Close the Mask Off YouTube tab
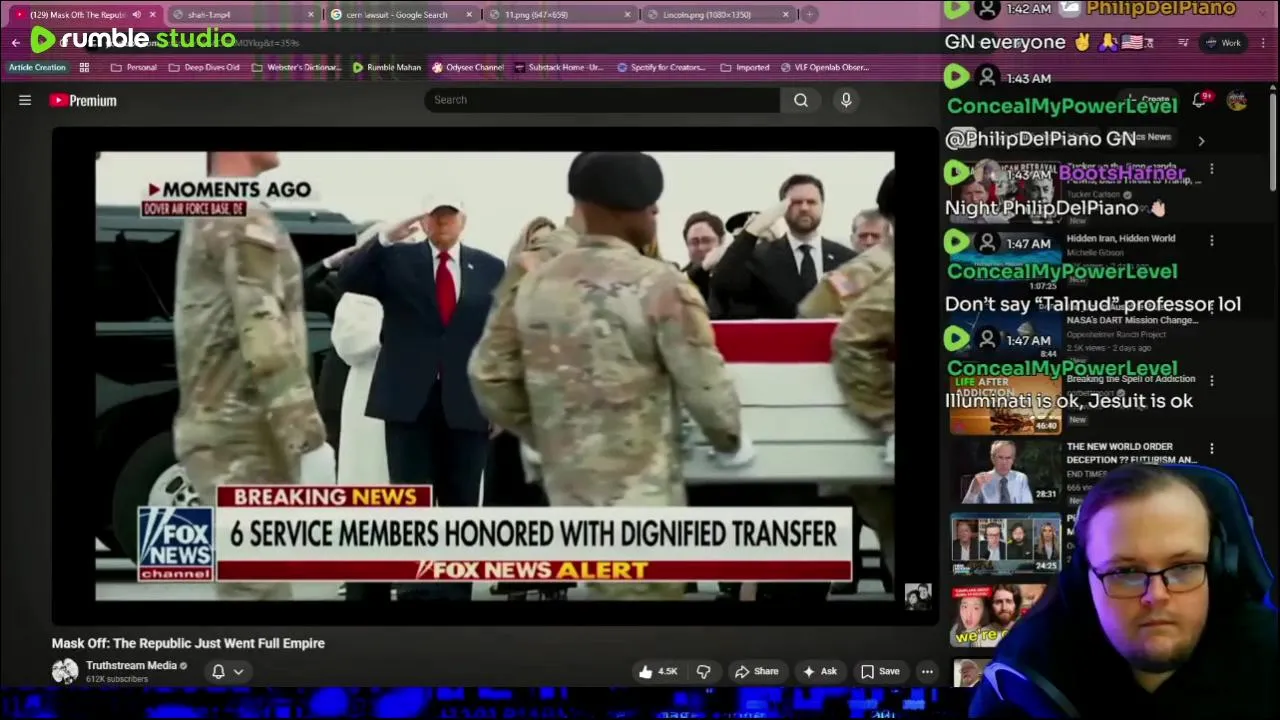Screen dimensions: 1280x720 (152, 15)
